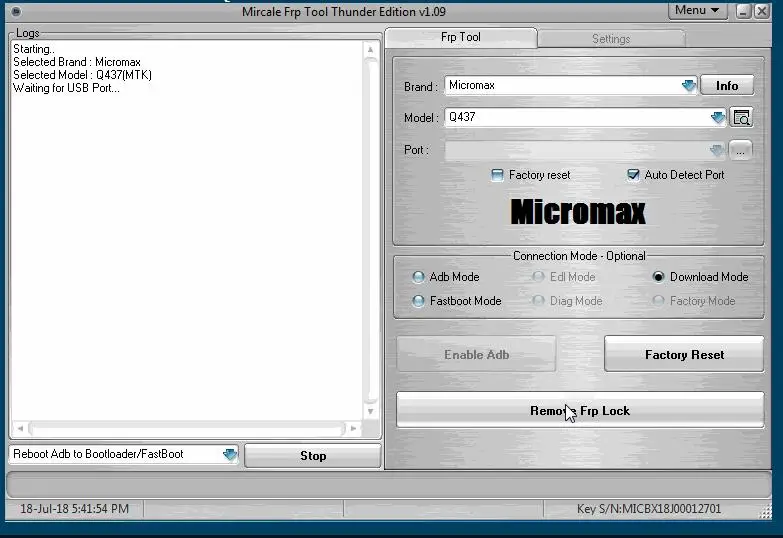The height and width of the screenshot is (538, 783).
Task: Select the Fastboot Mode radio option
Action: point(418,301)
